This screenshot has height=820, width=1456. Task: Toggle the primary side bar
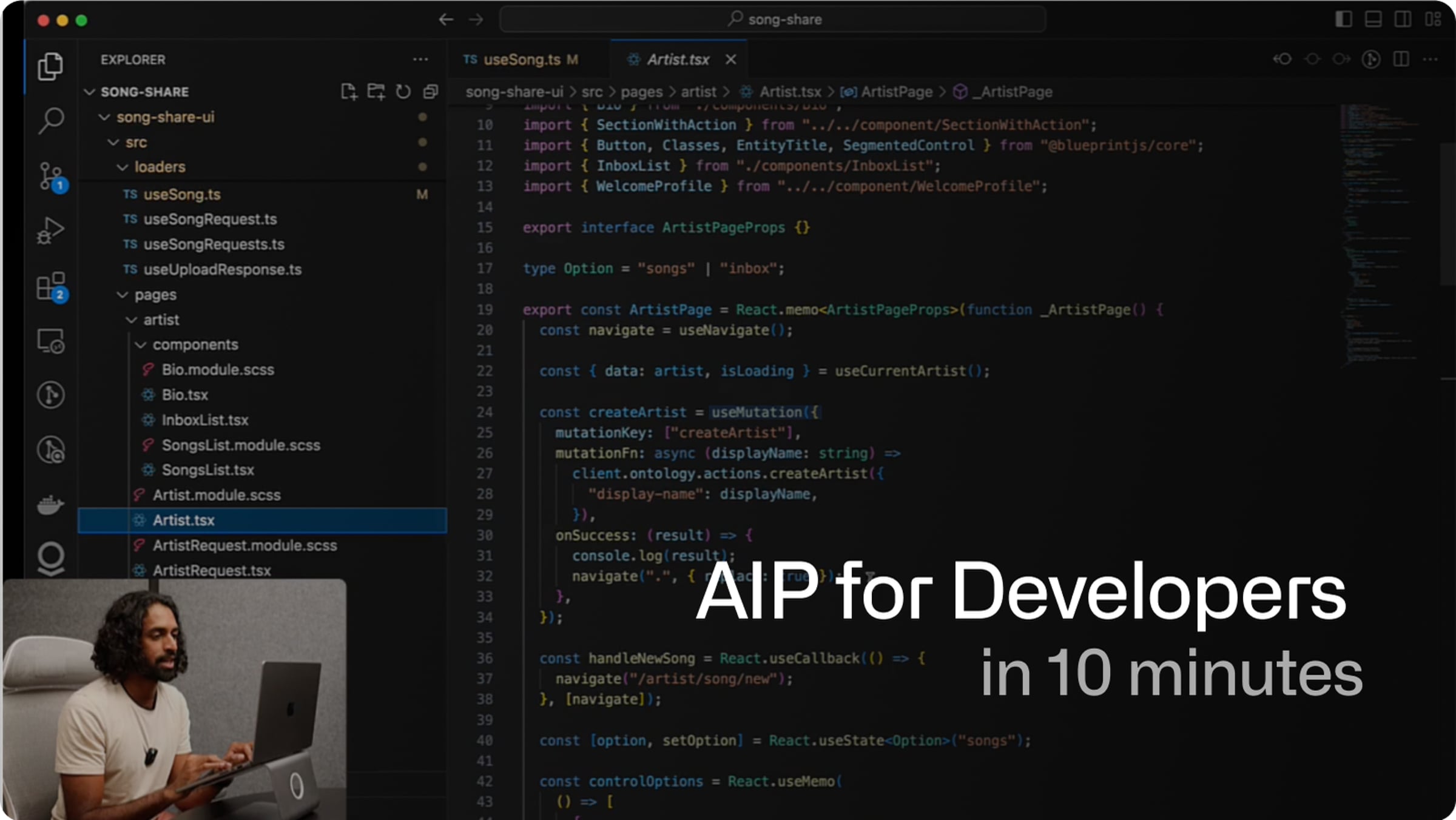click(x=1344, y=19)
